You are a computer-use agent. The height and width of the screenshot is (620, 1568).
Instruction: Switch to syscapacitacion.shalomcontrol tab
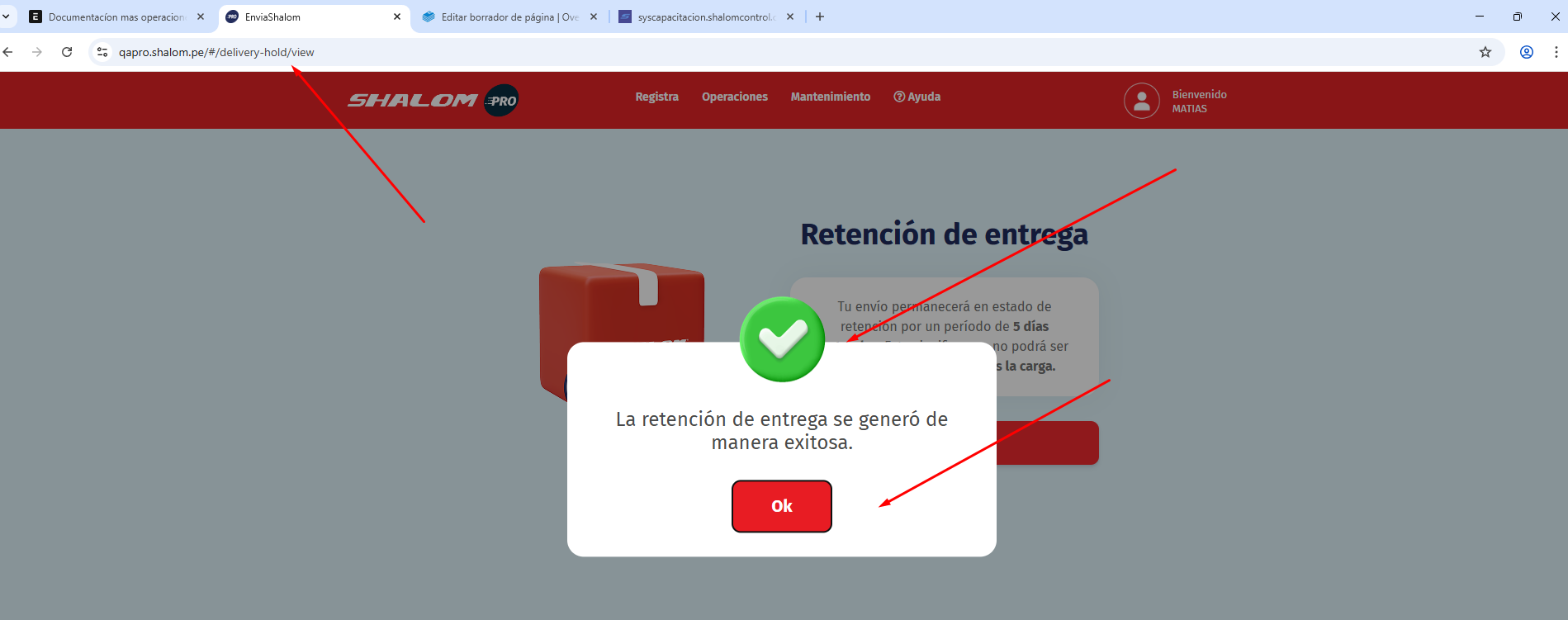(704, 17)
